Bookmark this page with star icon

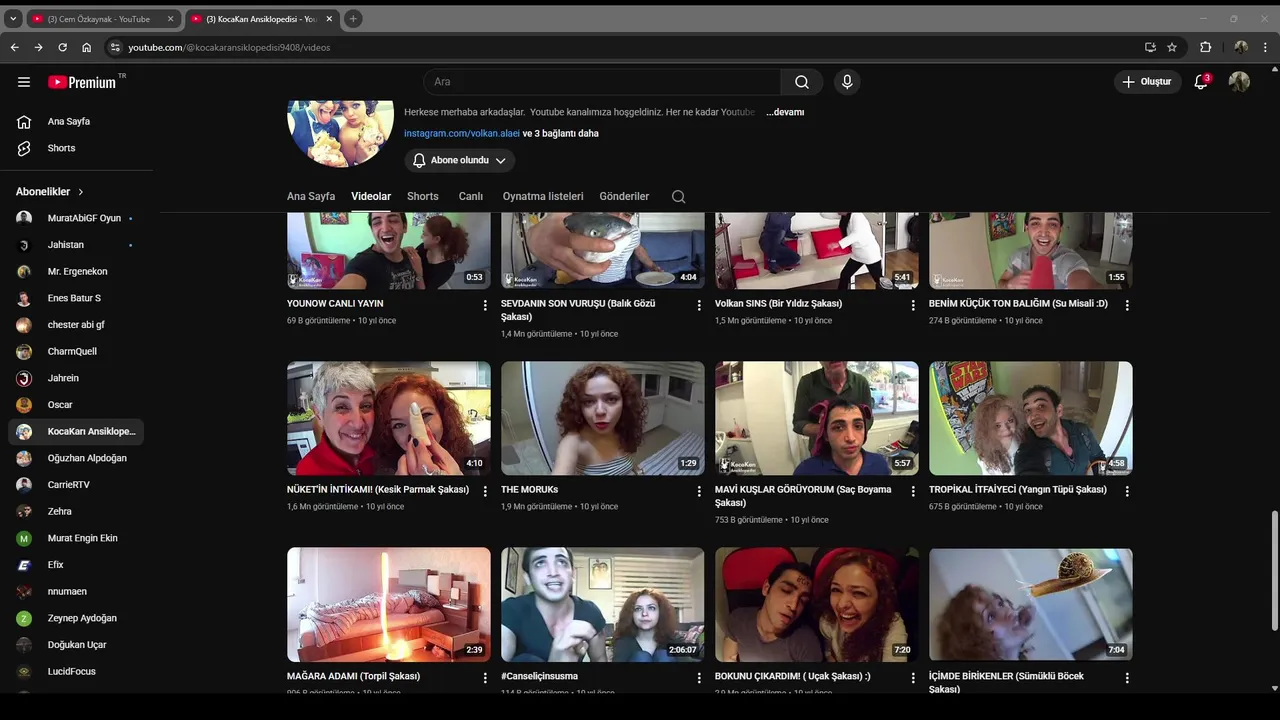(1172, 47)
